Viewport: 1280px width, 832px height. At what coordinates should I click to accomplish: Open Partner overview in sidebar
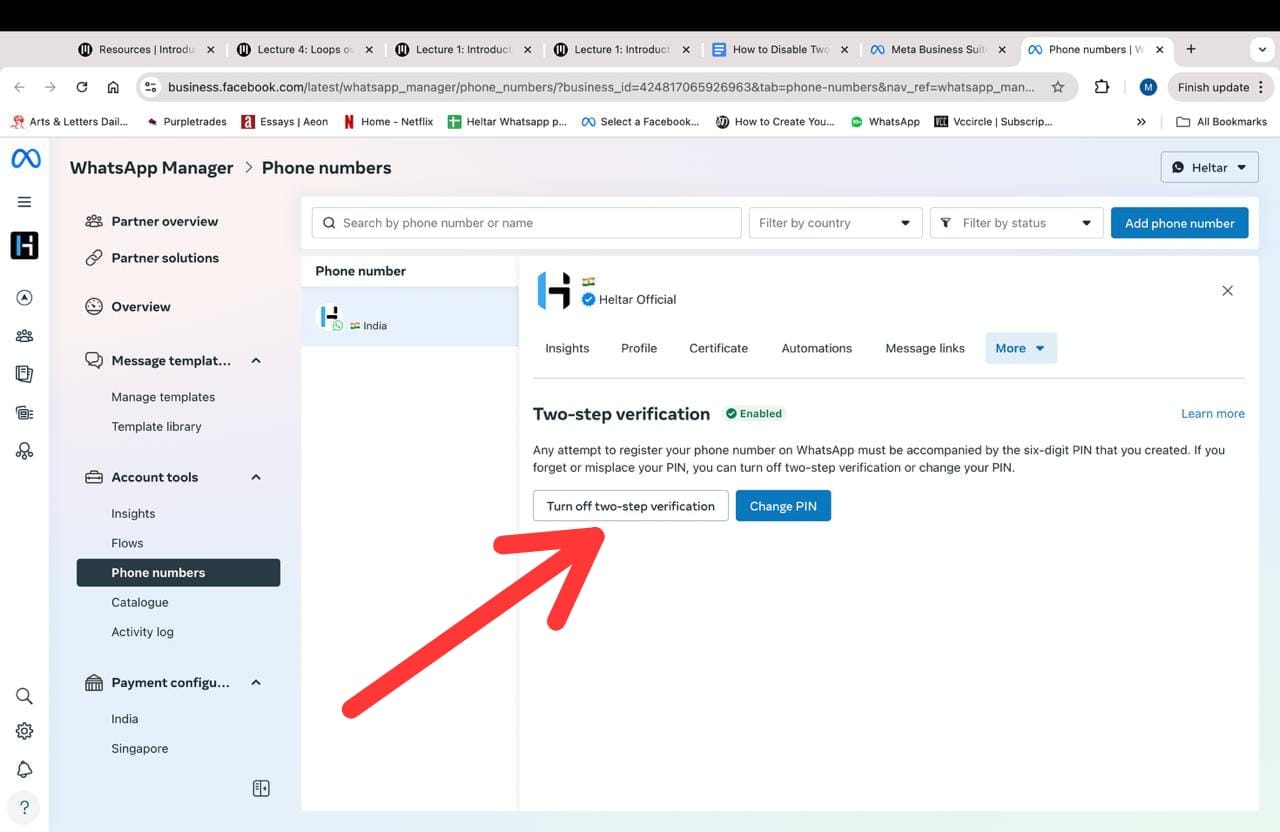(x=165, y=221)
